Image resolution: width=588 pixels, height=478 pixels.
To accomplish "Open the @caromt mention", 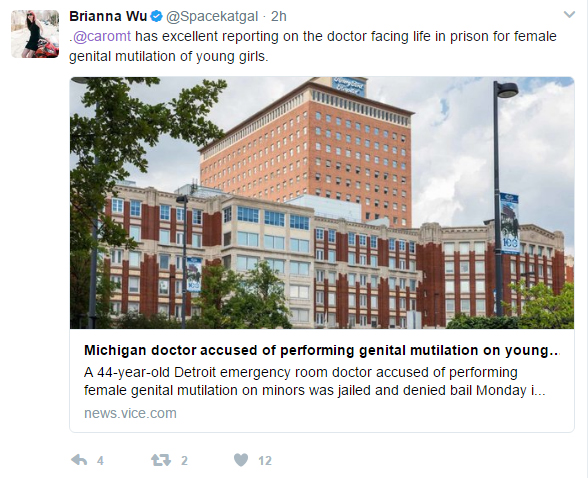I will coord(102,36).
